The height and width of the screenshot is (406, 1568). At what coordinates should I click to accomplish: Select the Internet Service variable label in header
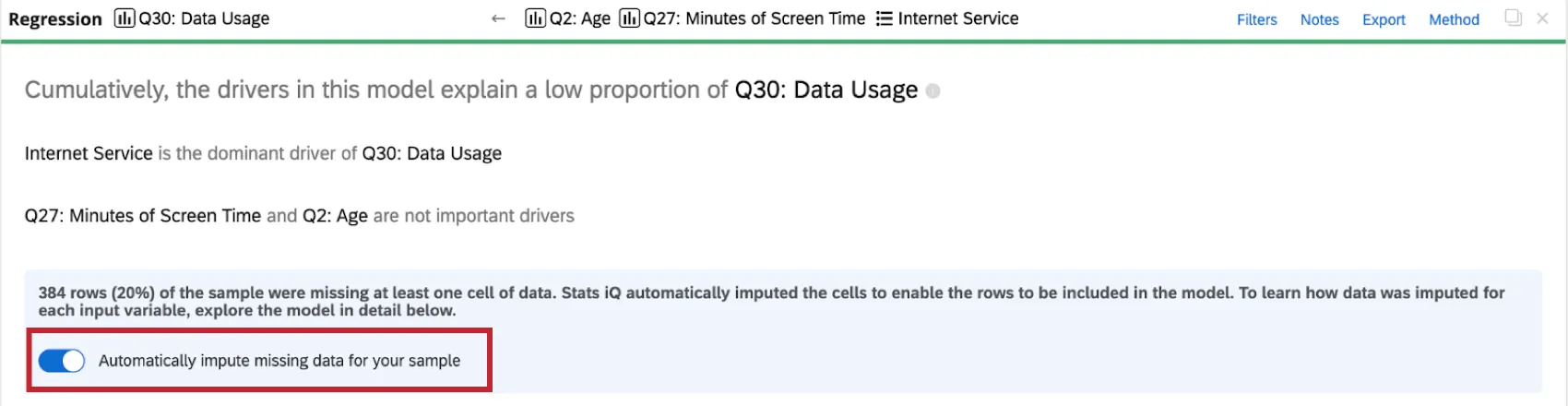(958, 18)
